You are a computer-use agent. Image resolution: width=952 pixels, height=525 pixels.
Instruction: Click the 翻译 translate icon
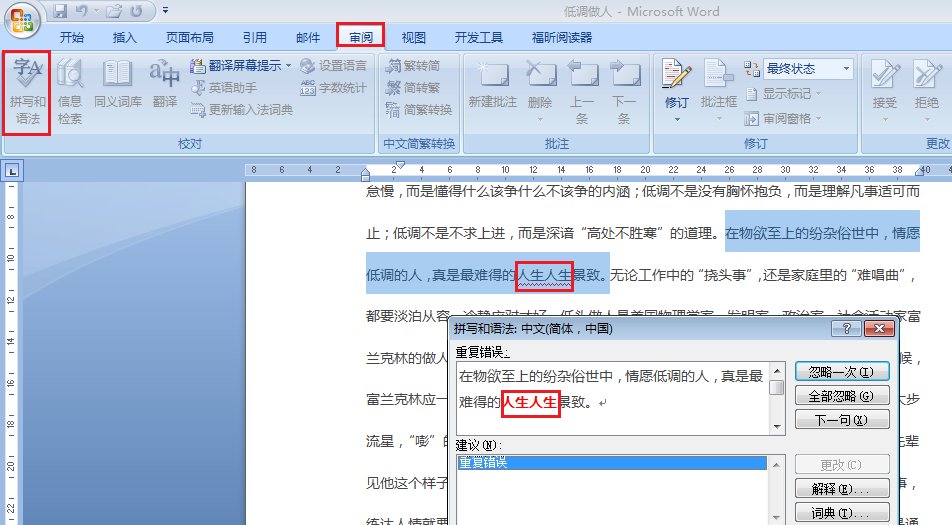coord(165,85)
